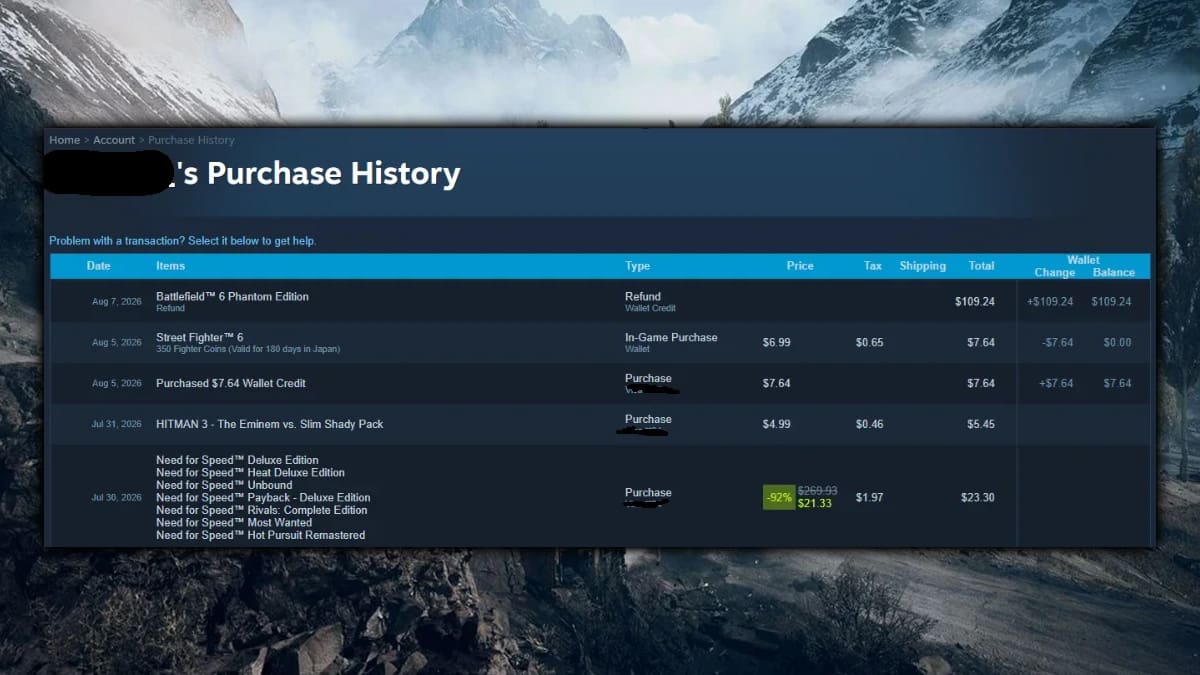Select the Type column header
This screenshot has width=1200, height=675.
pyautogui.click(x=637, y=266)
